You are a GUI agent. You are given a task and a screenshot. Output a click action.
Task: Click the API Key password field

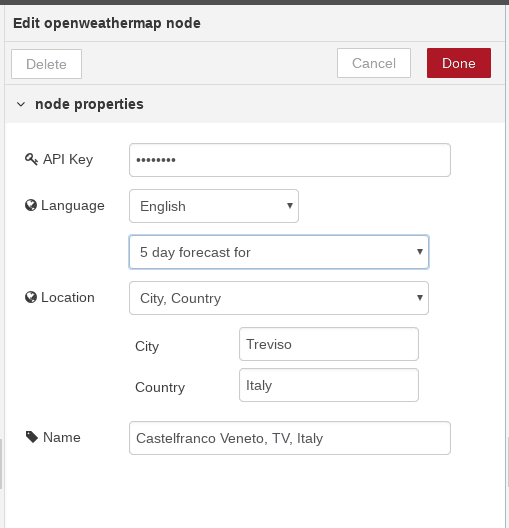[290, 160]
